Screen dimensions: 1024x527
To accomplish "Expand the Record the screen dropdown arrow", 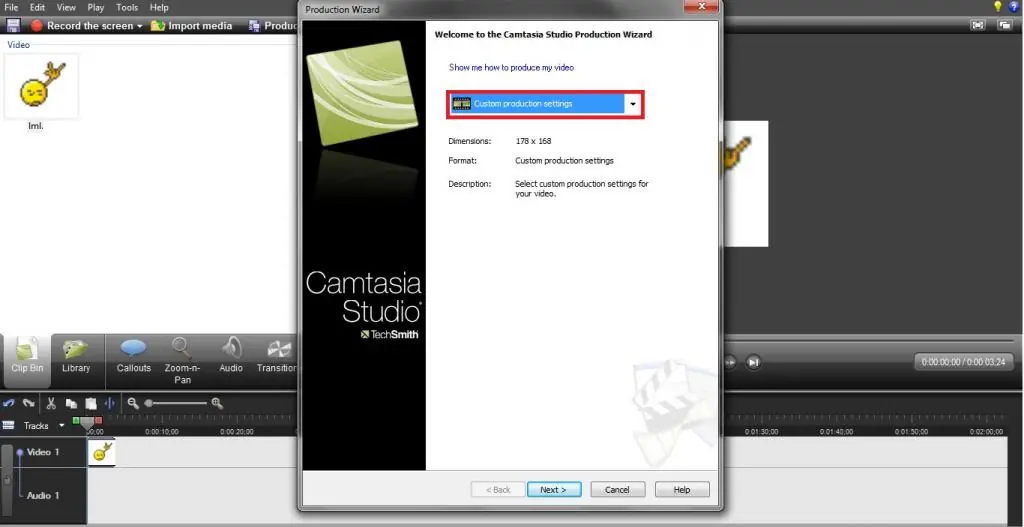I will (x=139, y=26).
